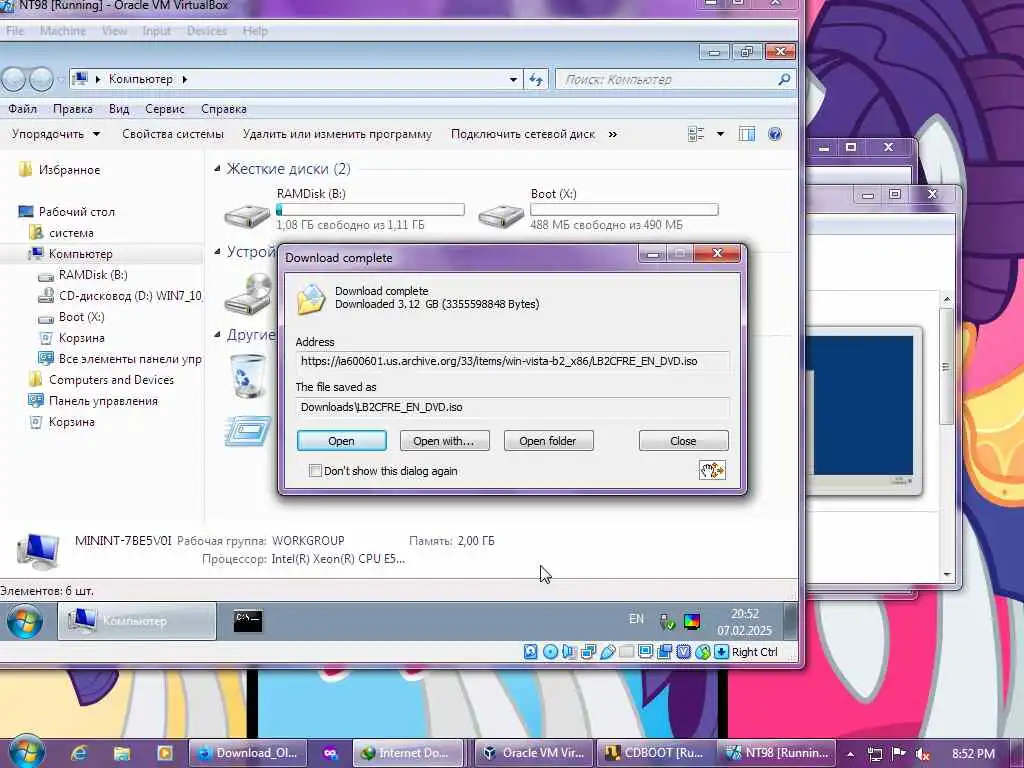Click the colorful monitor tray icon in guest

[x=692, y=621]
